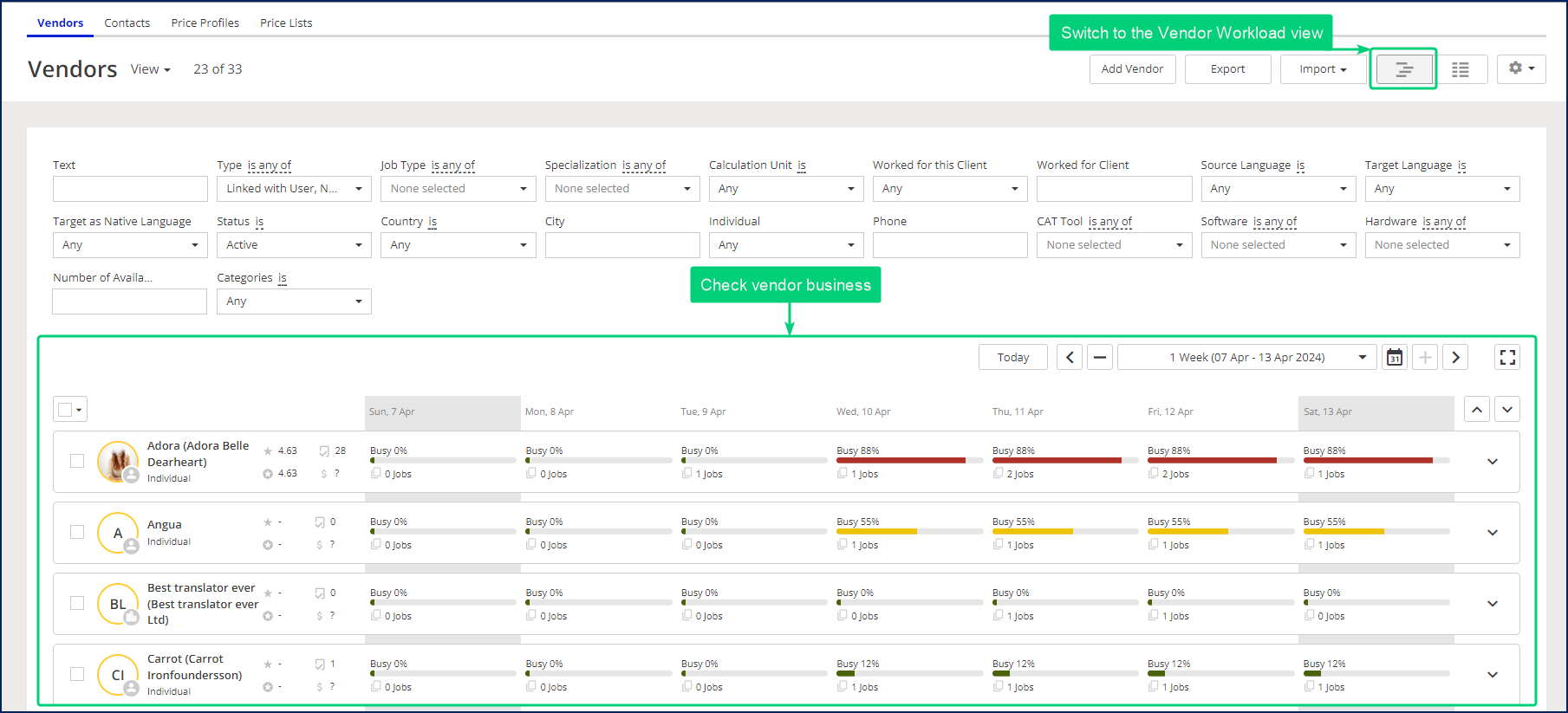Image resolution: width=1568 pixels, height=713 pixels.
Task: Expand Angua's workload row
Action: tap(1493, 533)
